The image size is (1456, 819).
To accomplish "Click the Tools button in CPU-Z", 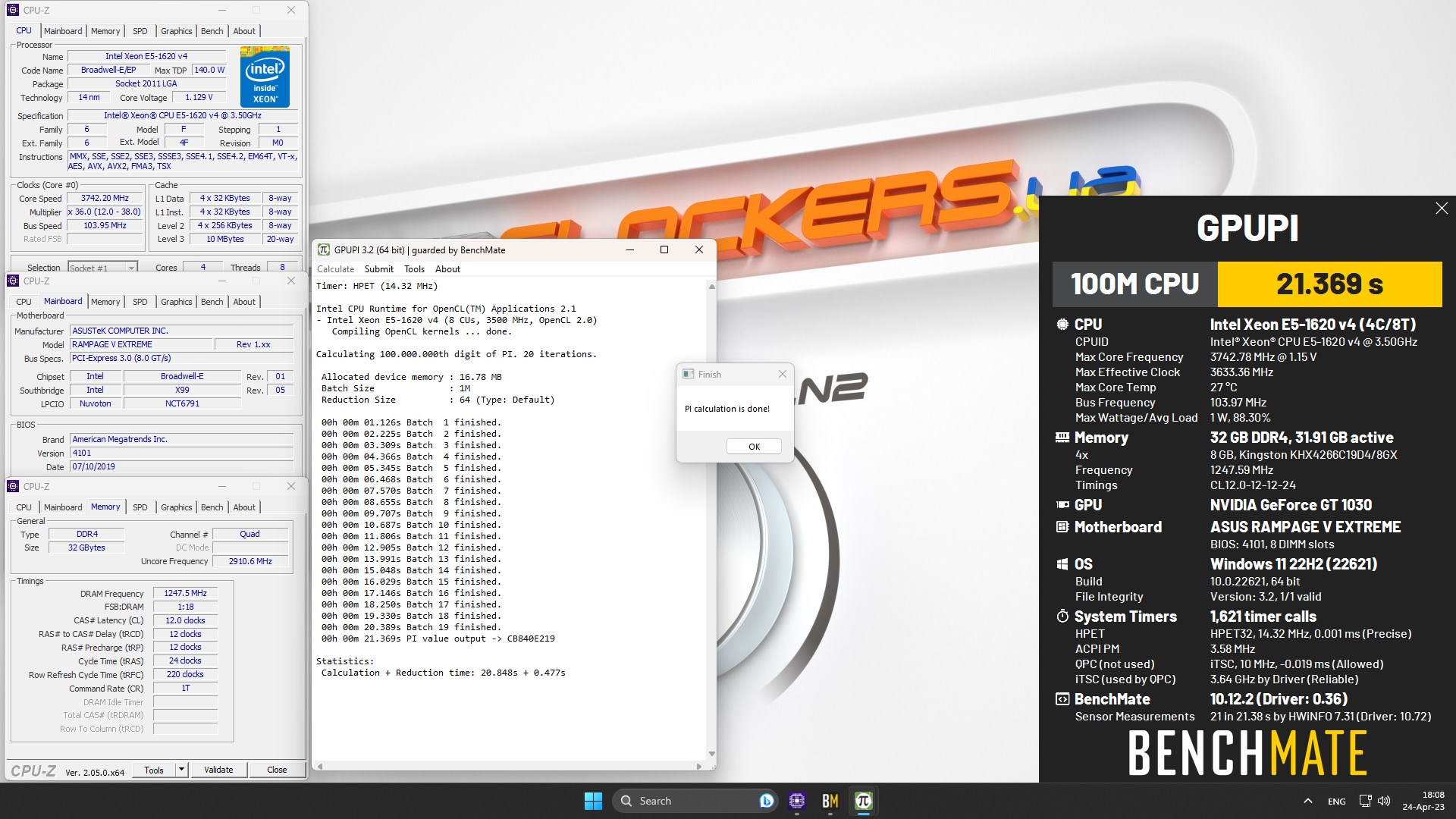I will [154, 770].
